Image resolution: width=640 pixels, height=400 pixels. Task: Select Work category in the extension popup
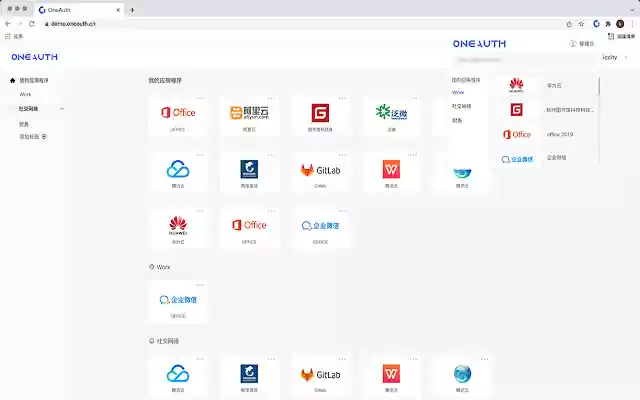[x=458, y=93]
